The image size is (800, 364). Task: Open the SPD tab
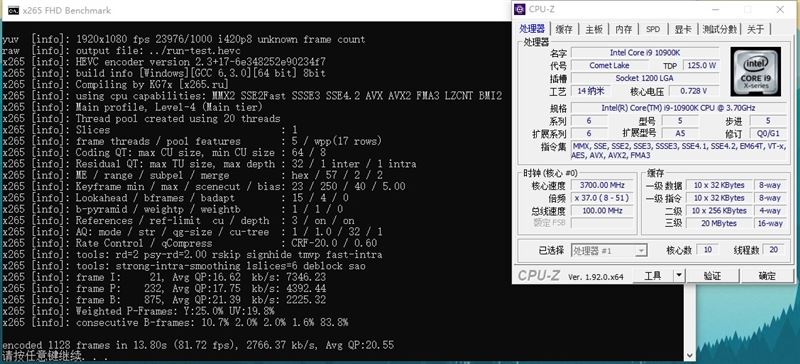(653, 29)
